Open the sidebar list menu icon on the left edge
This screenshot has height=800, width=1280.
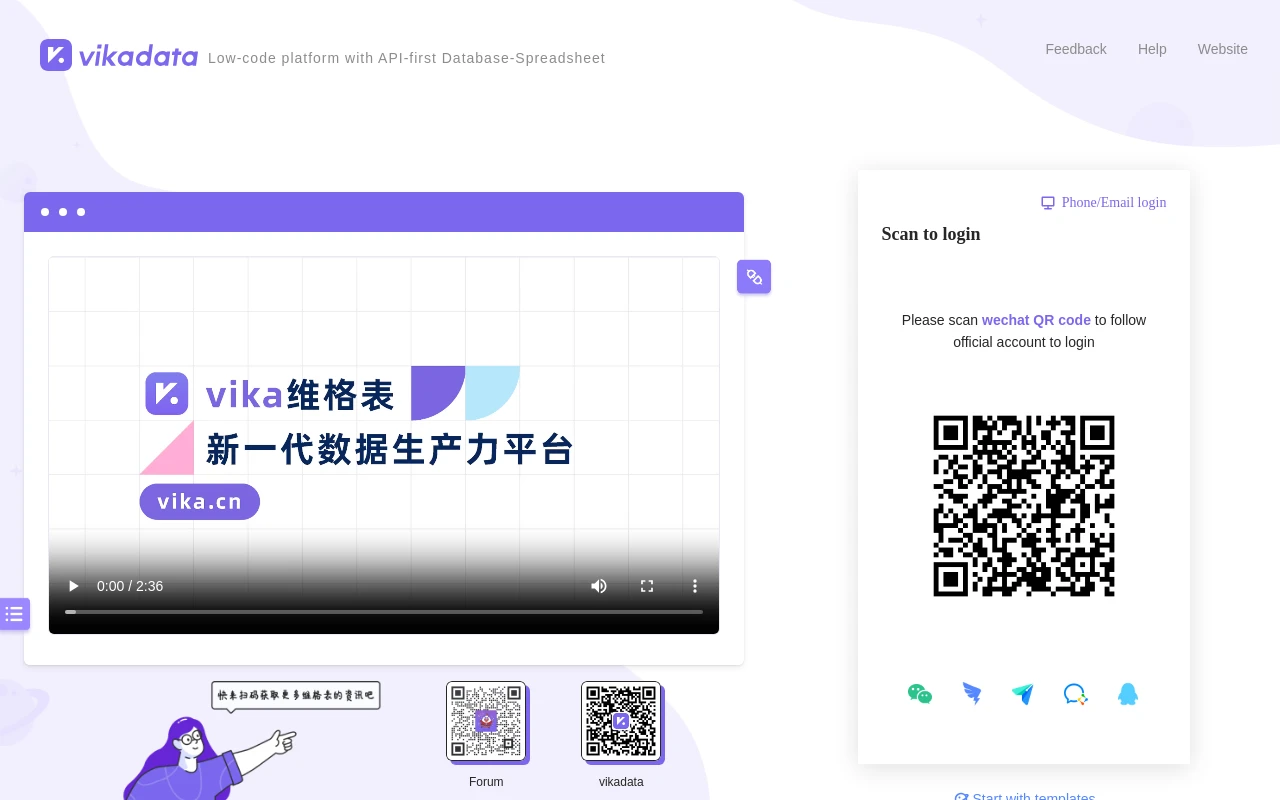click(14, 614)
